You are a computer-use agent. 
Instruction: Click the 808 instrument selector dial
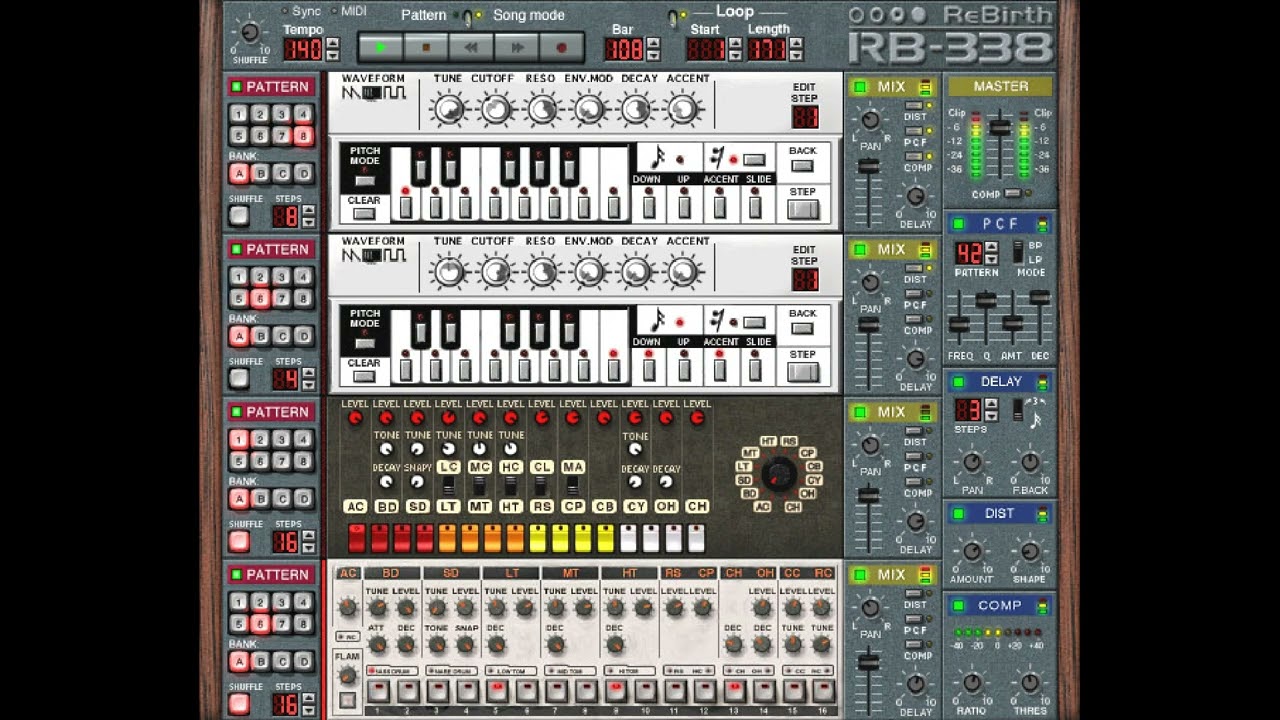779,474
